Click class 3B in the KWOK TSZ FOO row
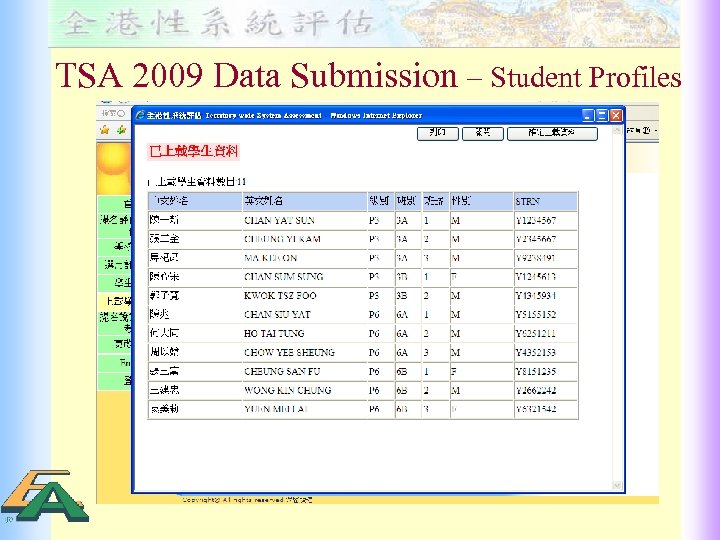 pos(402,296)
